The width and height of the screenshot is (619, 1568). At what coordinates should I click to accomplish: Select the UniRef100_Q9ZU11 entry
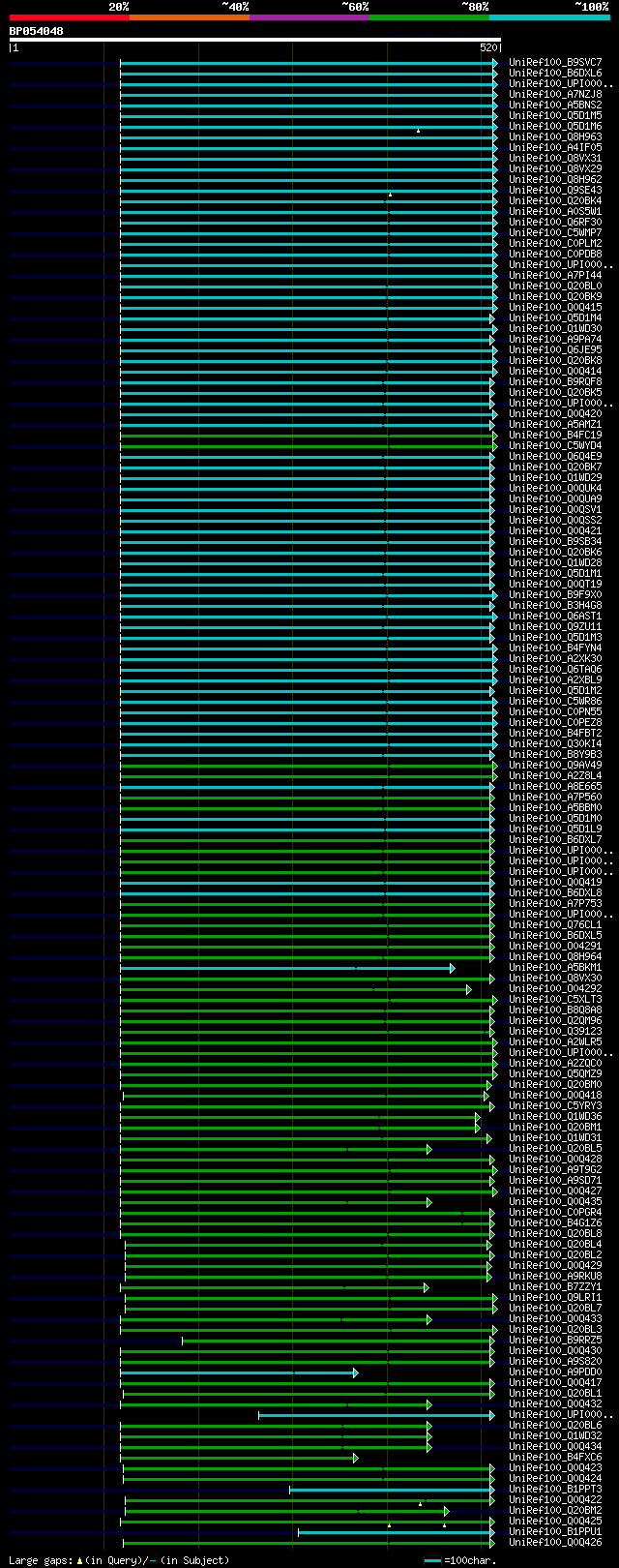click(x=555, y=626)
